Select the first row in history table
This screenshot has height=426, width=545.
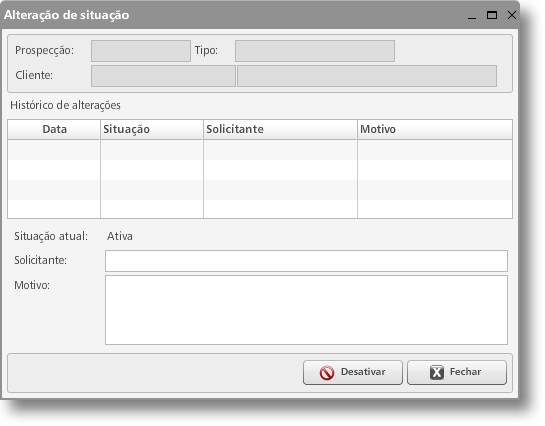click(x=260, y=150)
